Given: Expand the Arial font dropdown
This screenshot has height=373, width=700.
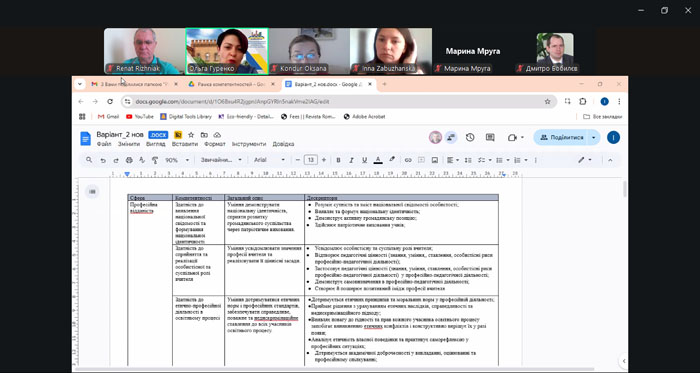Looking at the screenshot, I should pyautogui.click(x=269, y=160).
